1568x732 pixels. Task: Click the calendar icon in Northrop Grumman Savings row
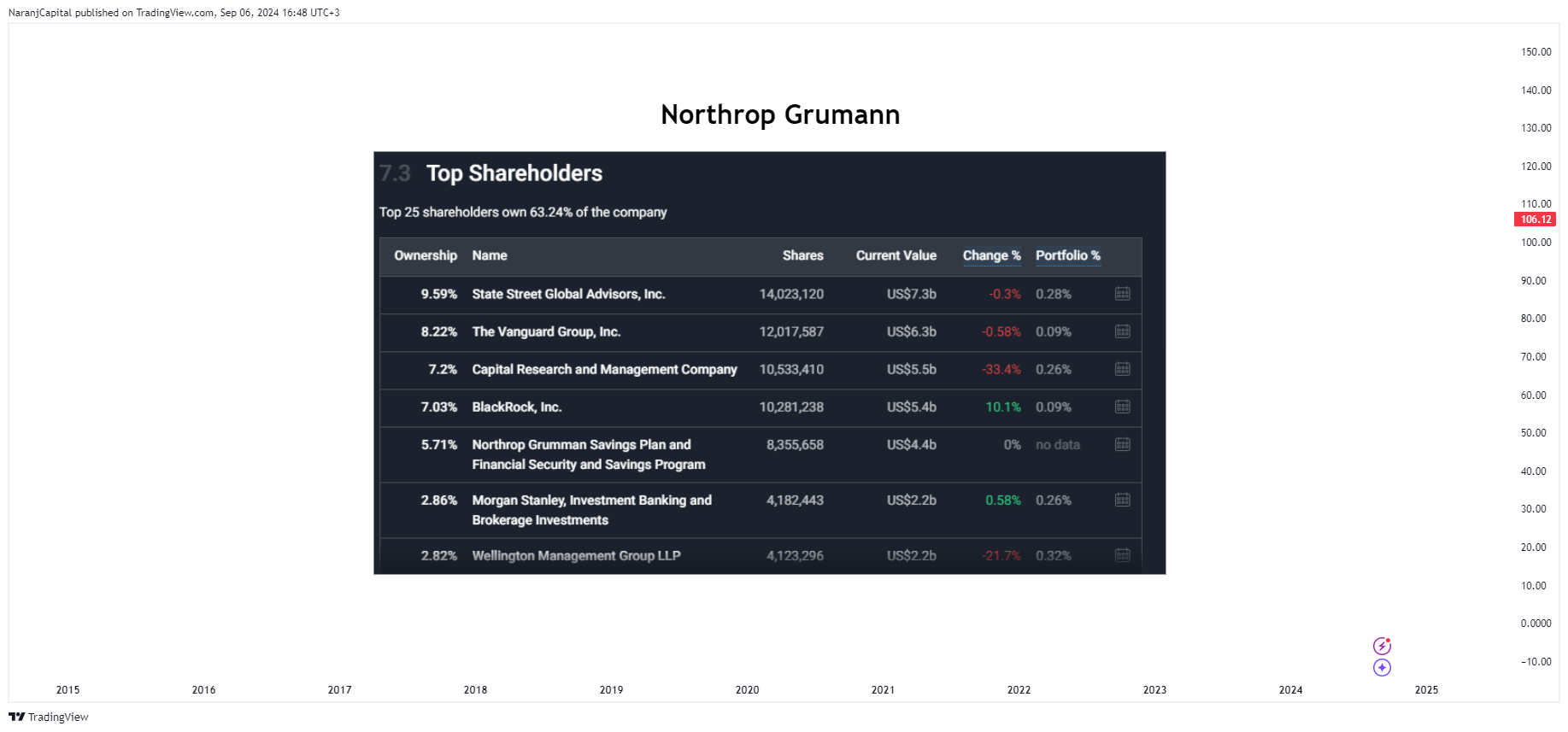pyautogui.click(x=1122, y=444)
